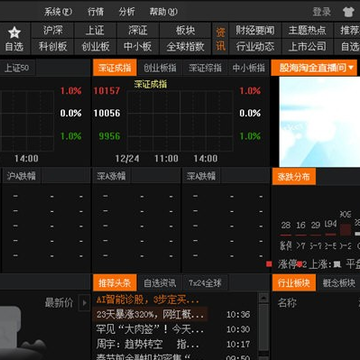This screenshot has width=360, height=360.
Task: Switch to the 上证50 tab
Action: (x=17, y=68)
